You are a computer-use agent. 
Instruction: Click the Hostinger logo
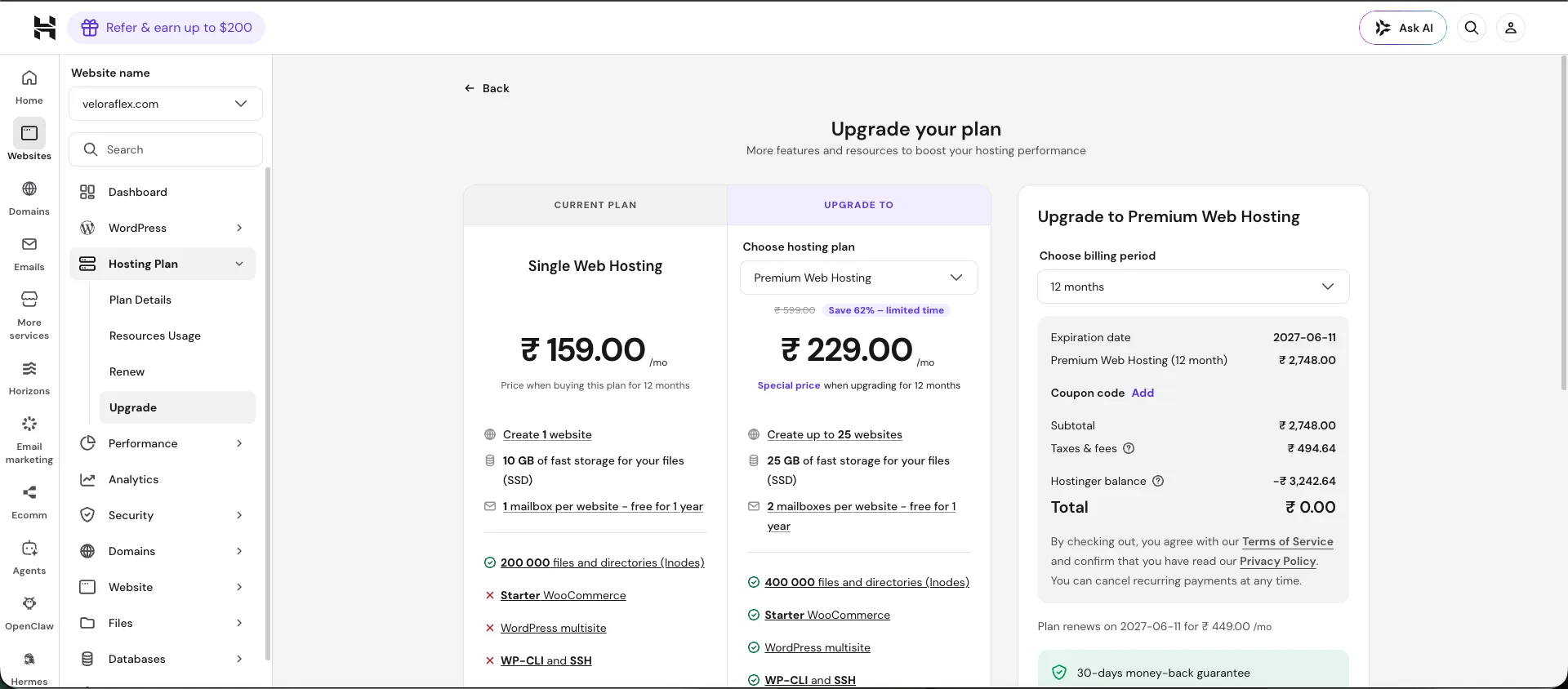click(45, 28)
